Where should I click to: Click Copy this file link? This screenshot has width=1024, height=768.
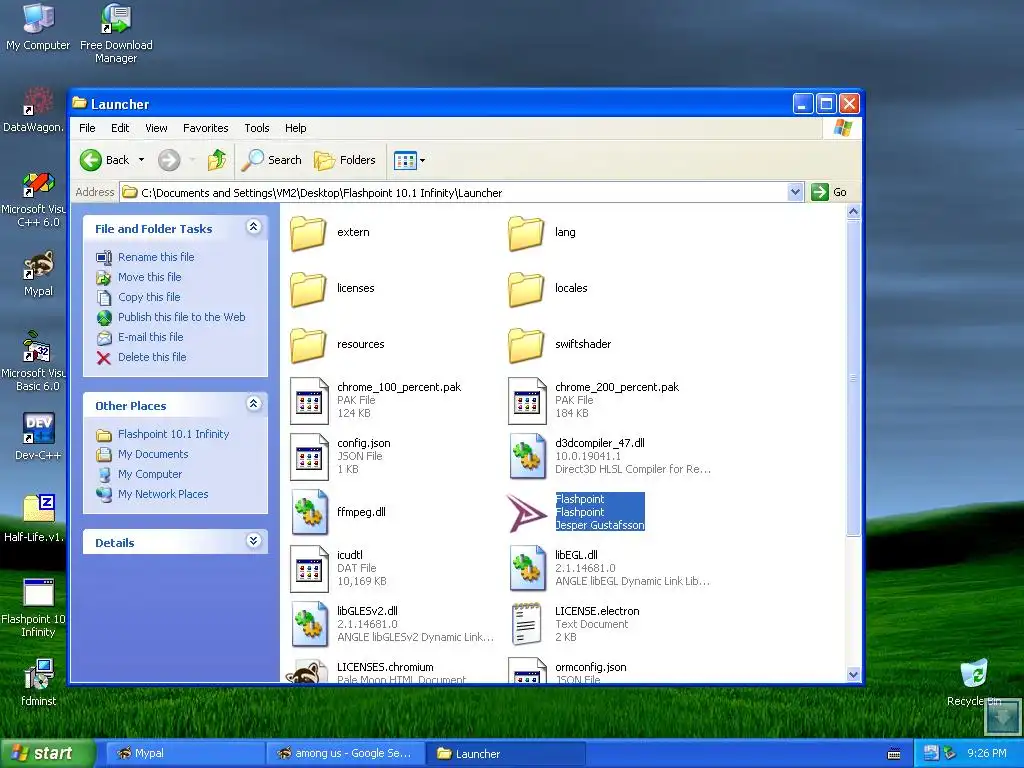[149, 297]
